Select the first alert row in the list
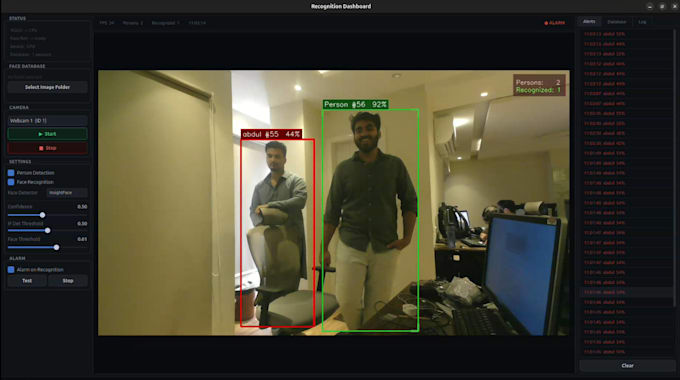Image resolution: width=680 pixels, height=380 pixels. click(x=626, y=34)
